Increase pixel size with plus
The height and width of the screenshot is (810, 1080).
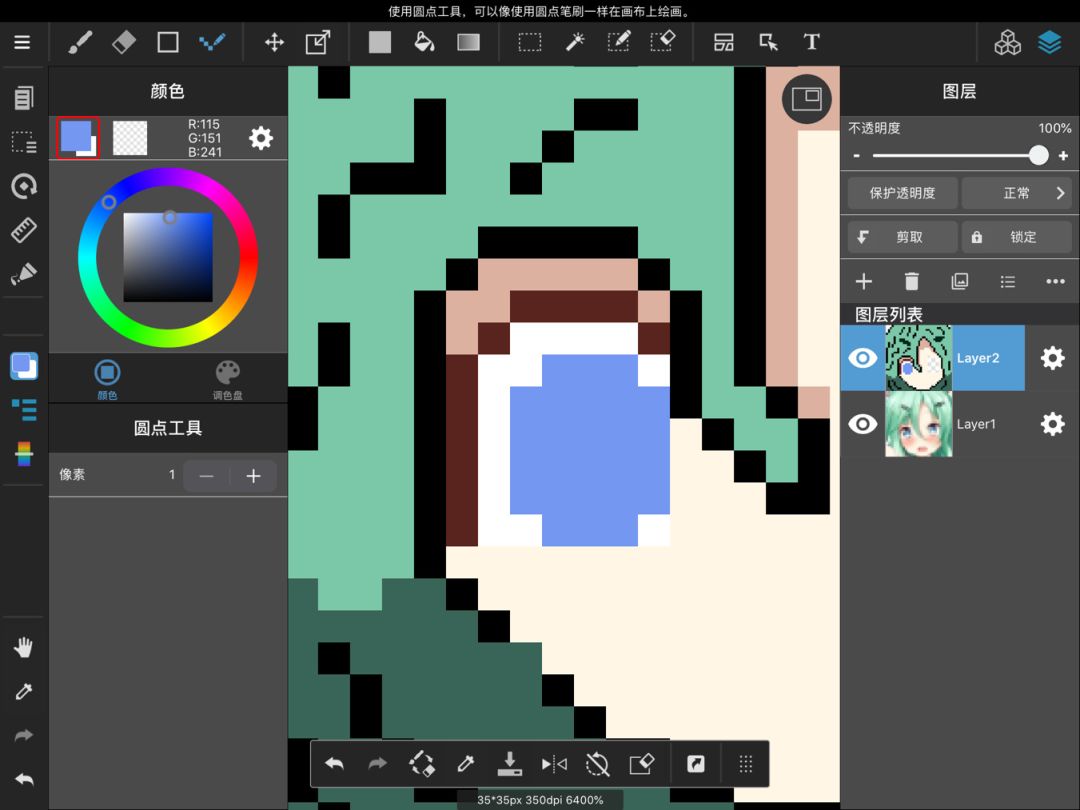pyautogui.click(x=253, y=476)
